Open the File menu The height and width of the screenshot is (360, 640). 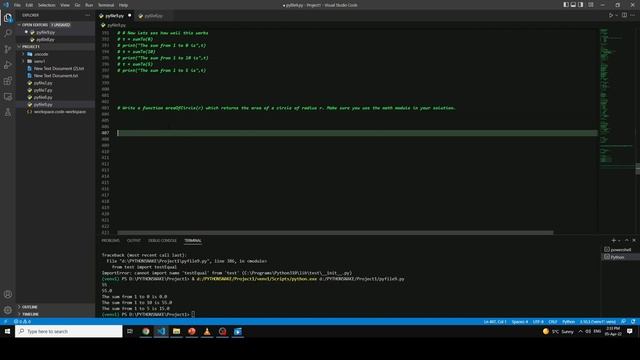[17, 5]
